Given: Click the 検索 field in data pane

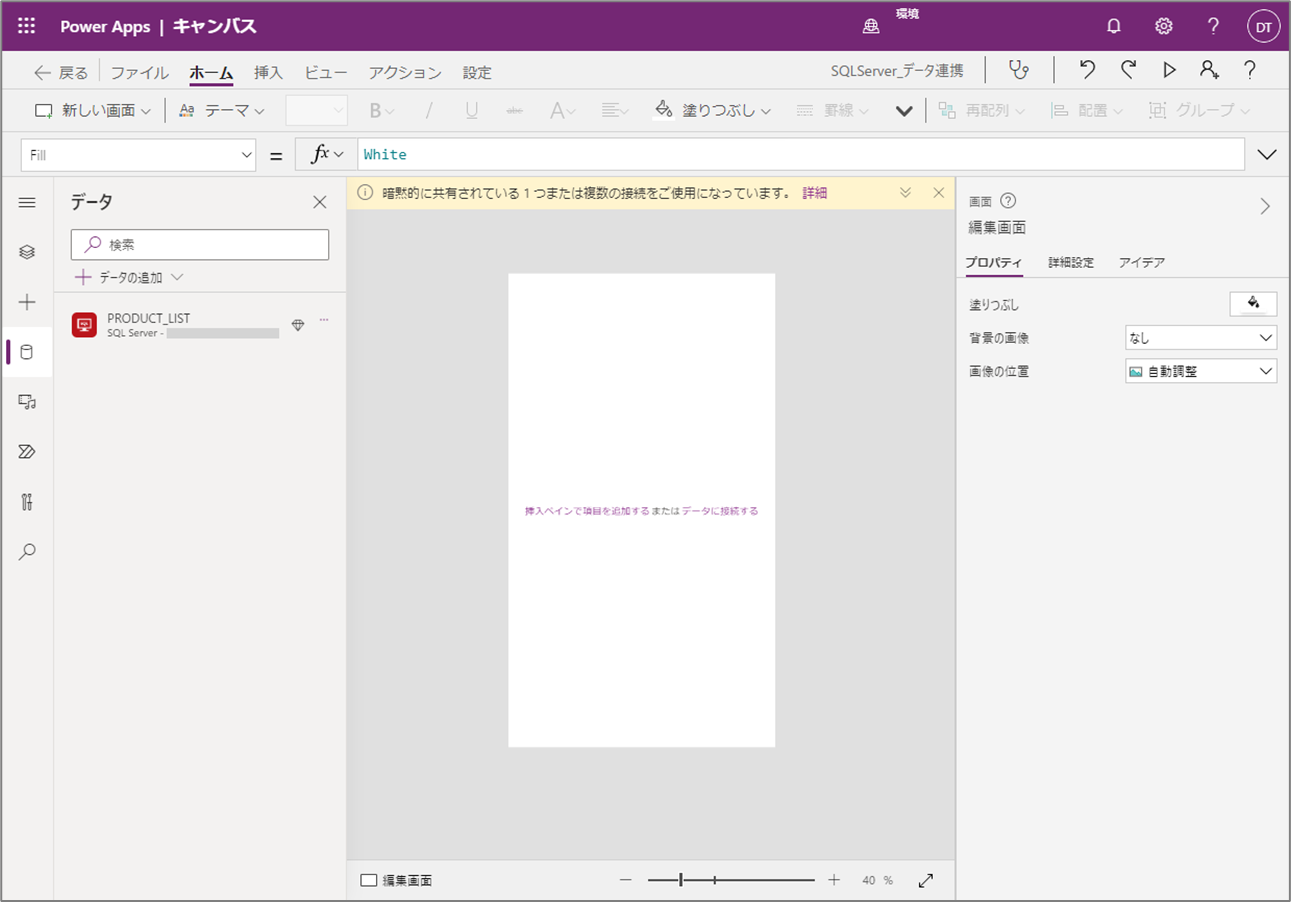Looking at the screenshot, I should tap(200, 245).
